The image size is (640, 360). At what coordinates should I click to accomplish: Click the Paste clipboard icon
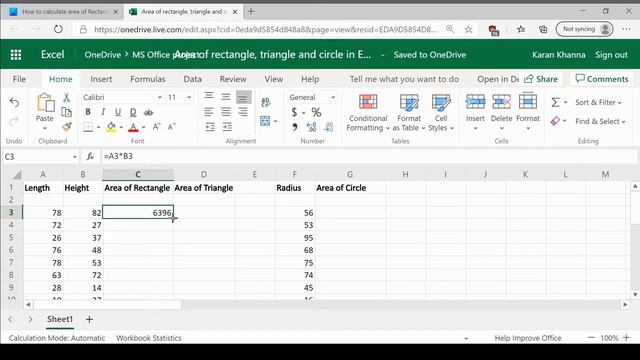(45, 103)
